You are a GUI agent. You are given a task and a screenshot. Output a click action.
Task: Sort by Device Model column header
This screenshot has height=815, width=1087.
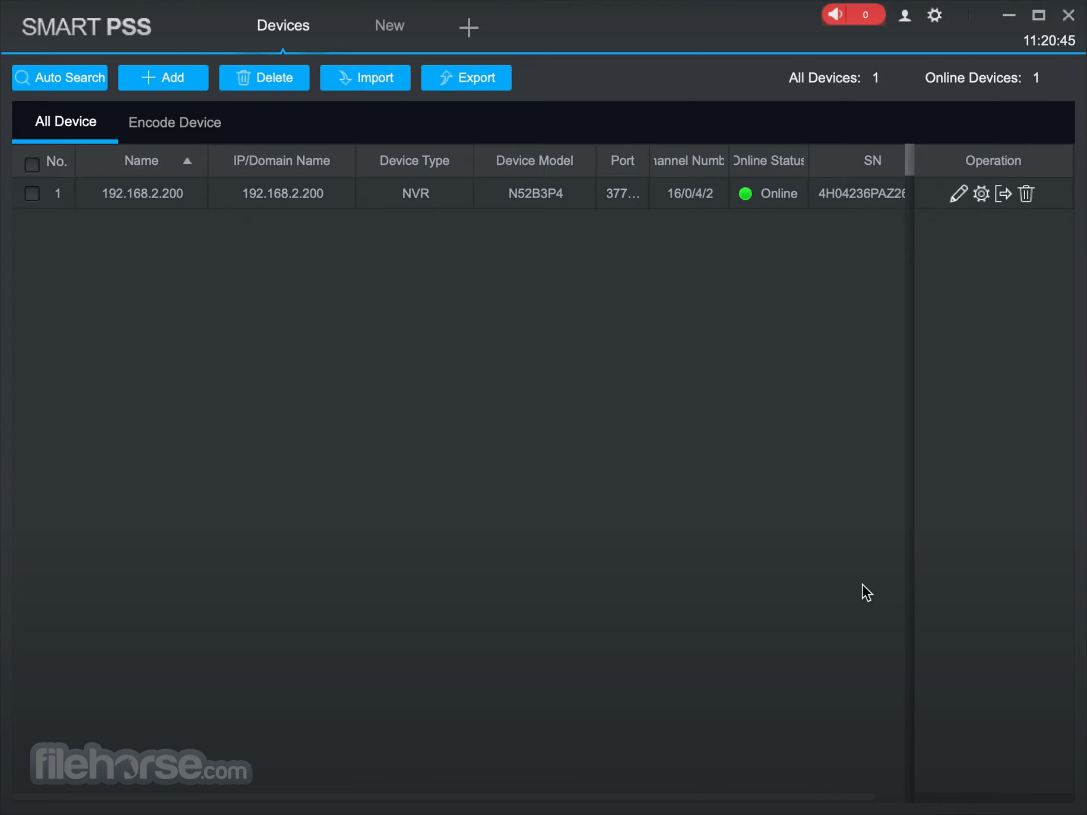(x=534, y=161)
